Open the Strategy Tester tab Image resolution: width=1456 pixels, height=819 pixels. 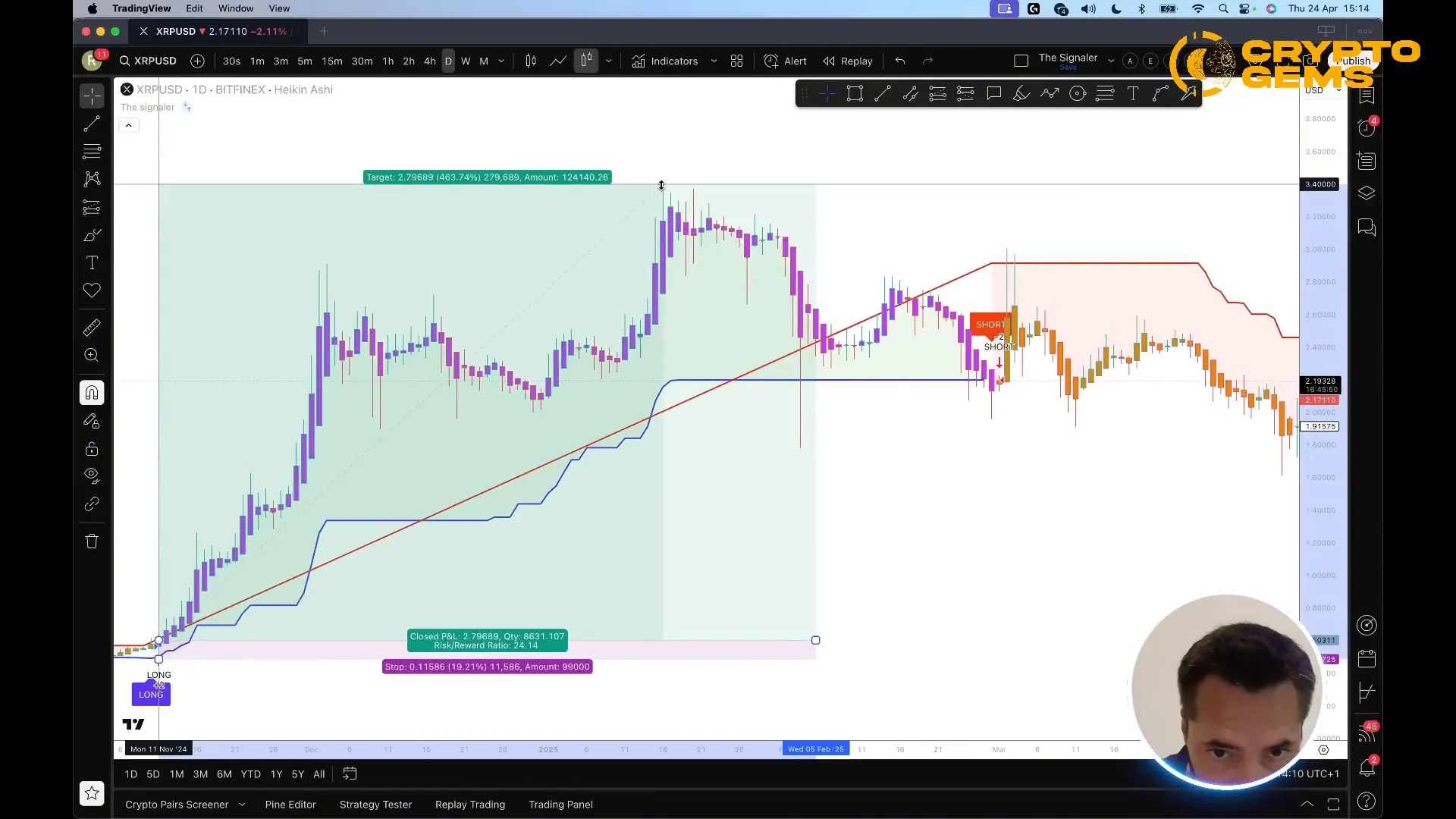pos(375,804)
